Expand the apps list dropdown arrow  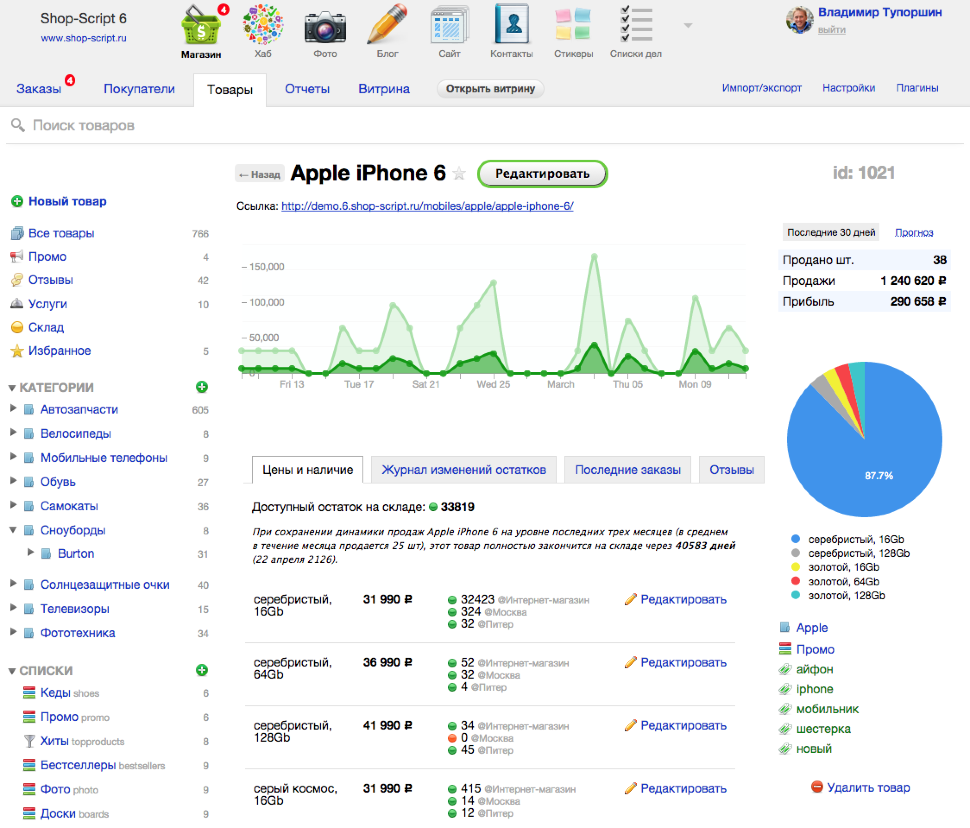(x=688, y=25)
